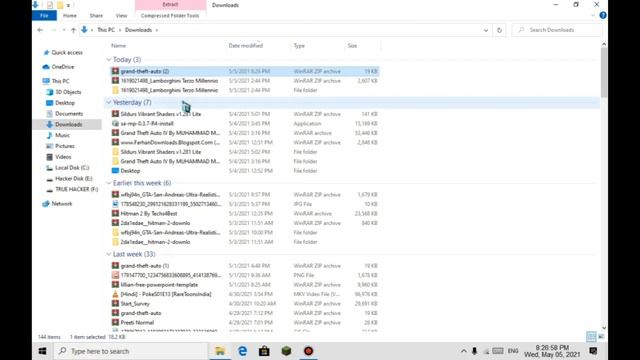This screenshot has height=360, width=640.
Task: Select grand-theft-auto (1) archive icon
Action: 116,266
